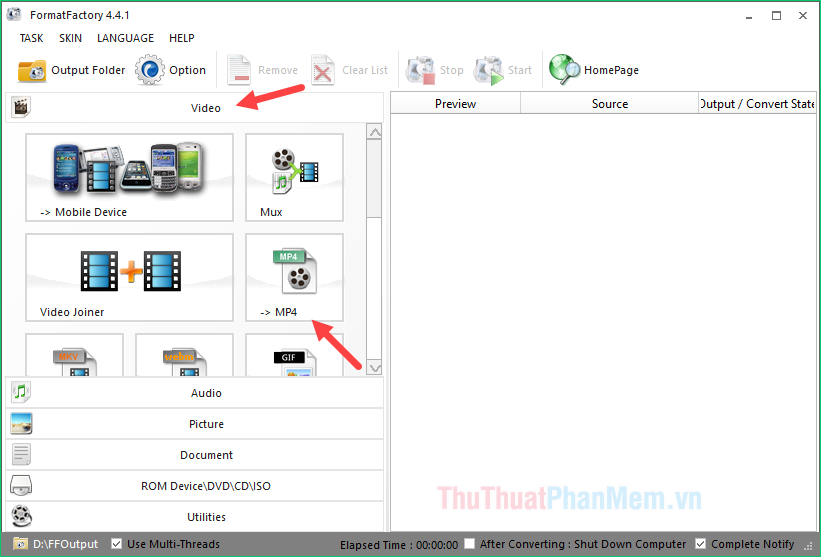The width and height of the screenshot is (821, 557).
Task: Select the -> MP4 conversion tile
Action: click(294, 277)
